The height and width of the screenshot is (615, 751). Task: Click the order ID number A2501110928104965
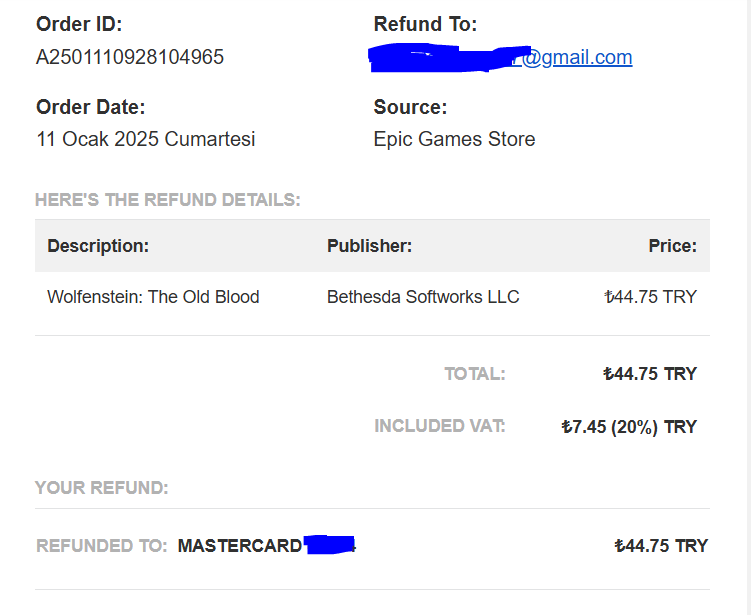pyautogui.click(x=130, y=57)
